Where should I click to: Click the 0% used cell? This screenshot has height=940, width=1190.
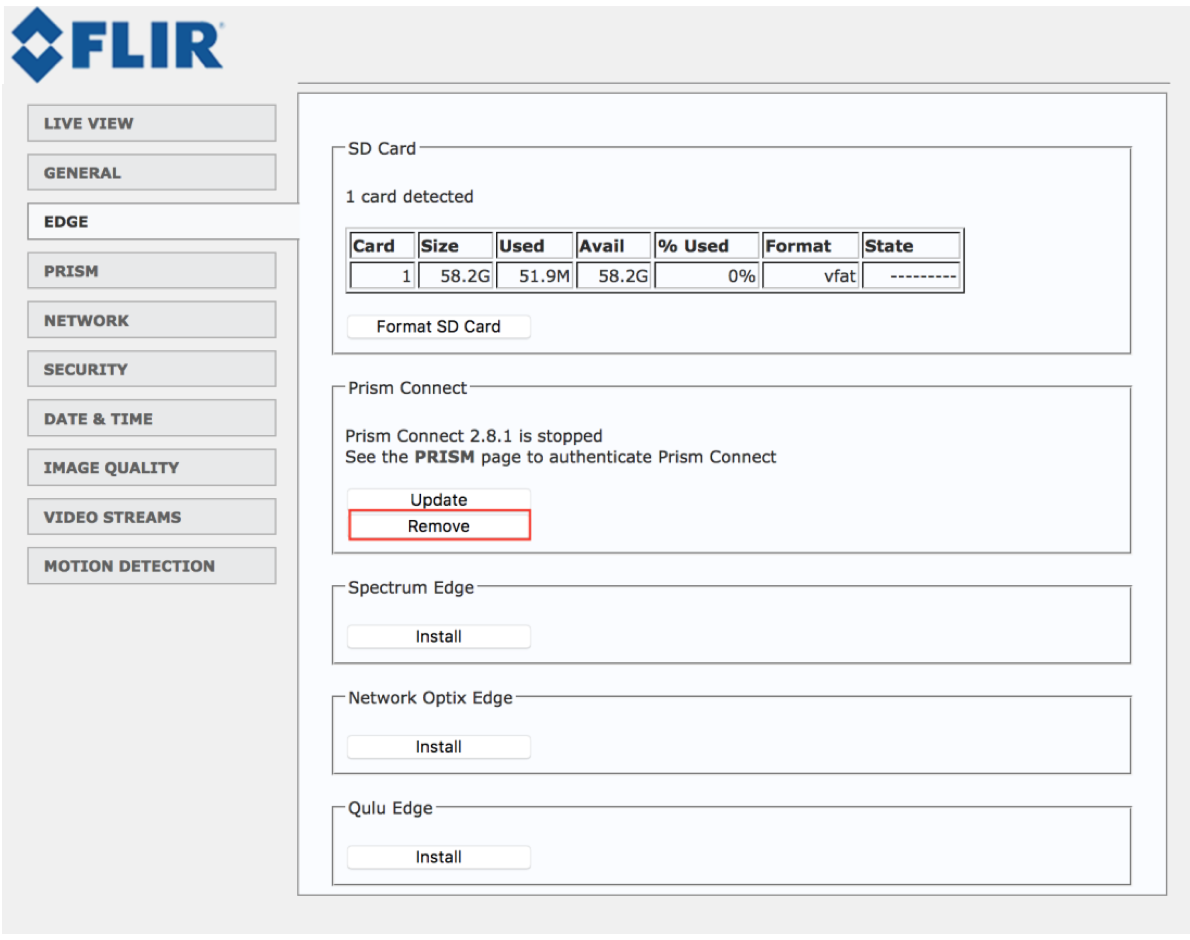pyautogui.click(x=707, y=275)
